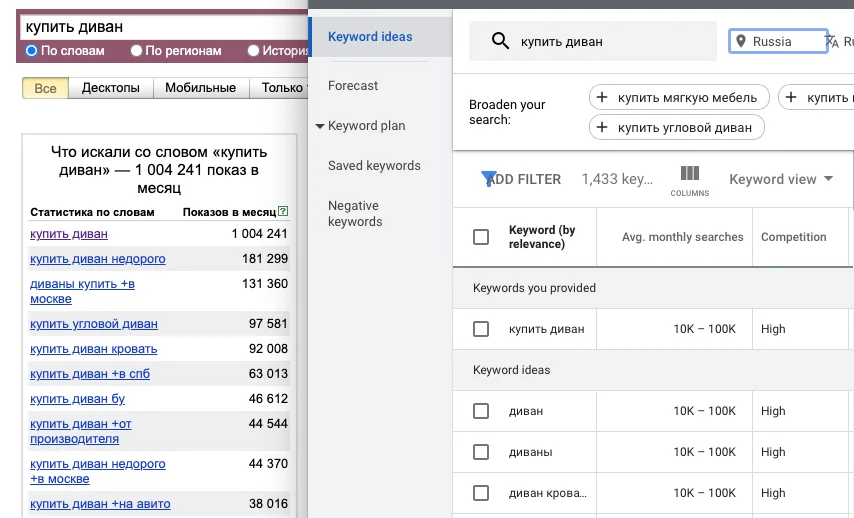The image size is (854, 518).
Task: Switch to the Десктопы tab
Action: [x=111, y=88]
